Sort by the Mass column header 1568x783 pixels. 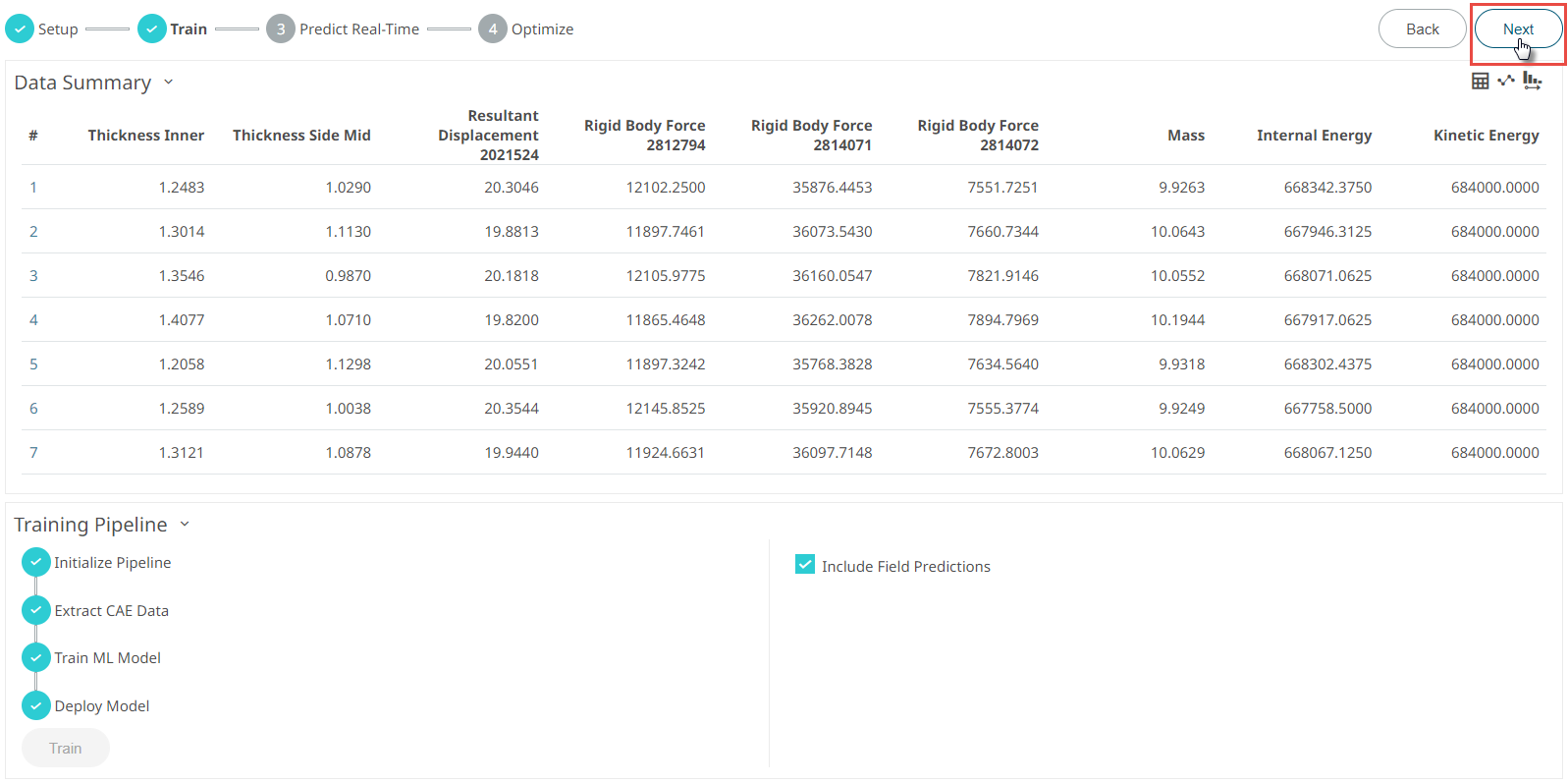[x=1185, y=136]
